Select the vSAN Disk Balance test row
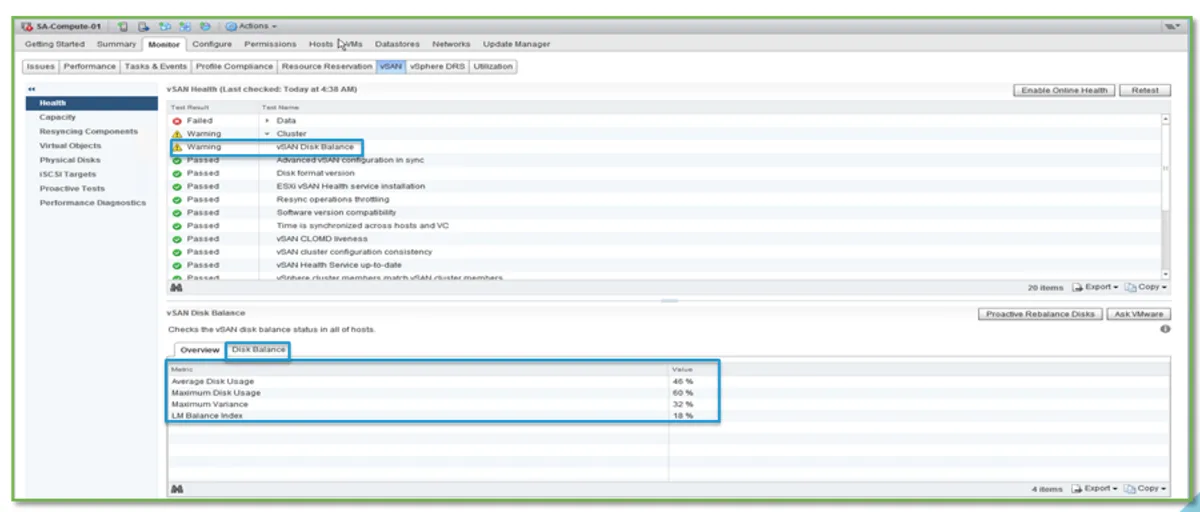 click(x=663, y=147)
